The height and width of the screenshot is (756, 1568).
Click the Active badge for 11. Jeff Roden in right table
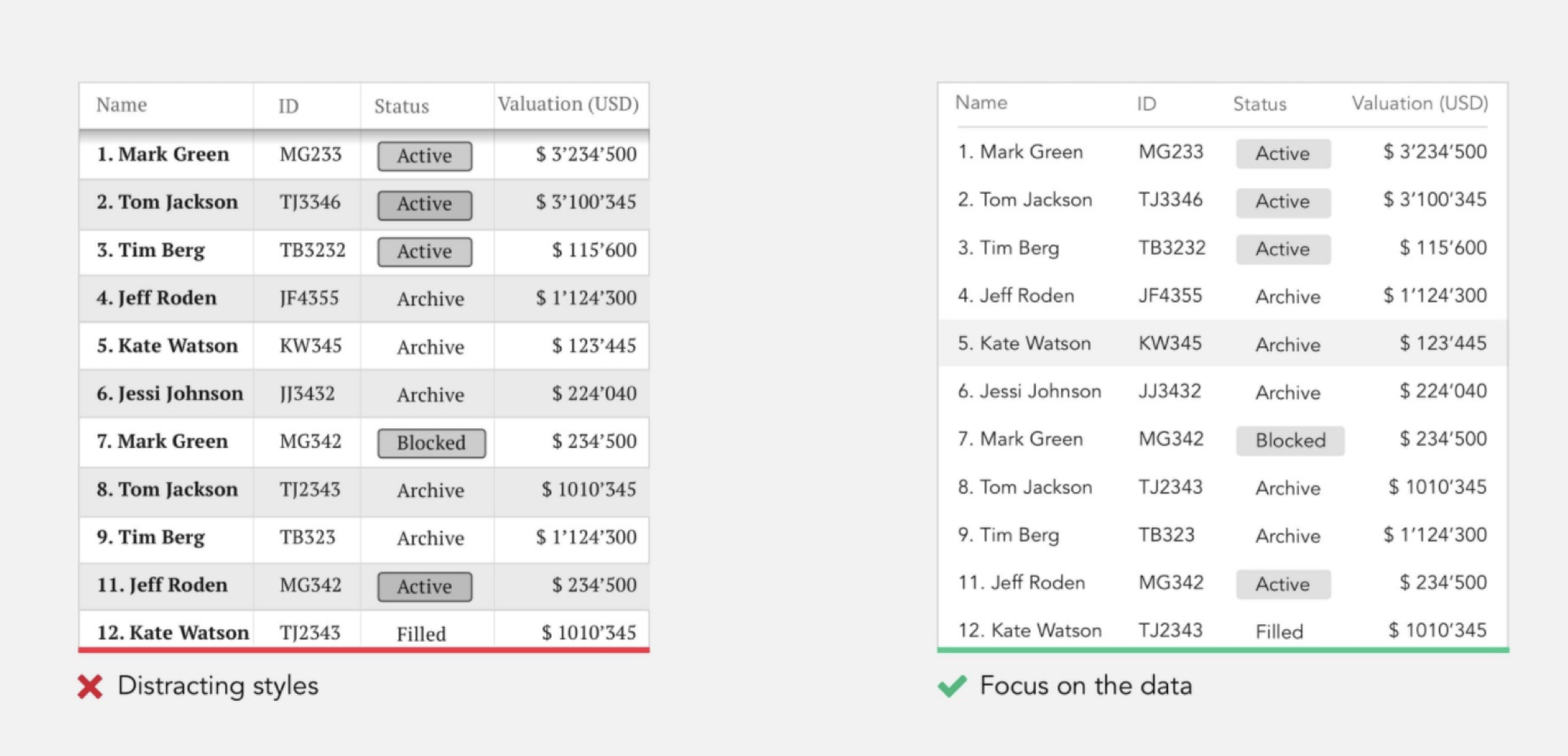[1283, 584]
